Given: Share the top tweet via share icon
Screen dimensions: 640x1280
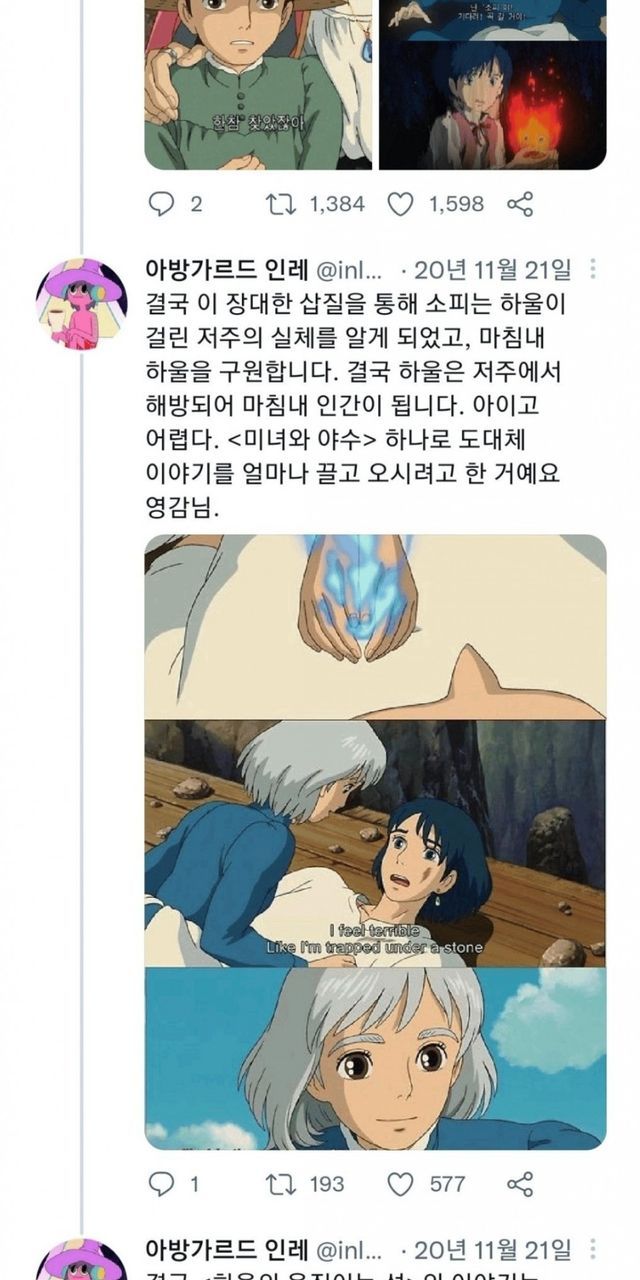Looking at the screenshot, I should click(x=520, y=204).
